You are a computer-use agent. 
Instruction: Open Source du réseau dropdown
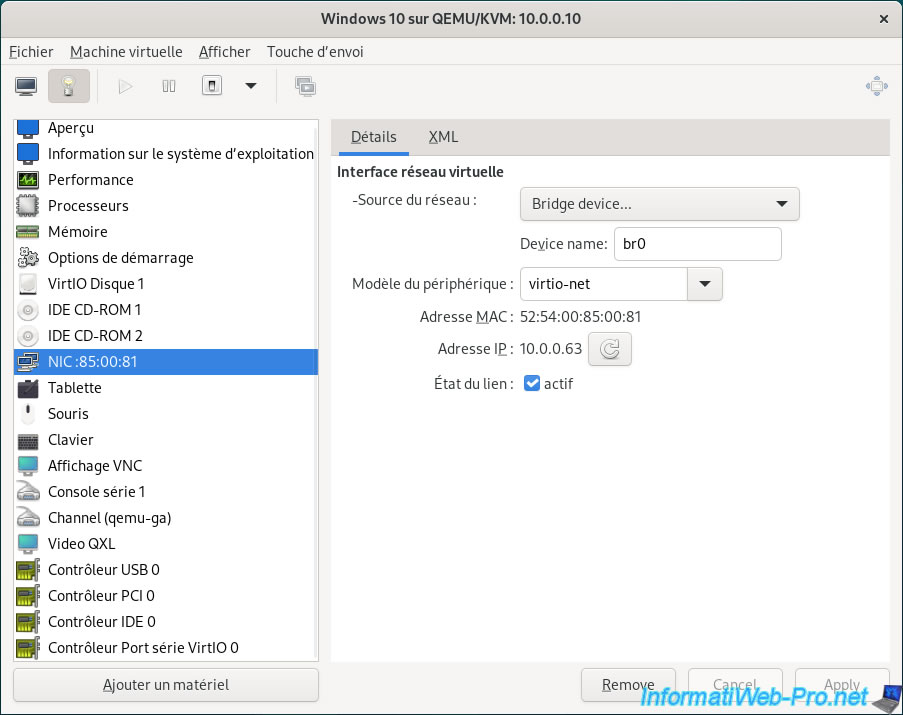(x=659, y=204)
